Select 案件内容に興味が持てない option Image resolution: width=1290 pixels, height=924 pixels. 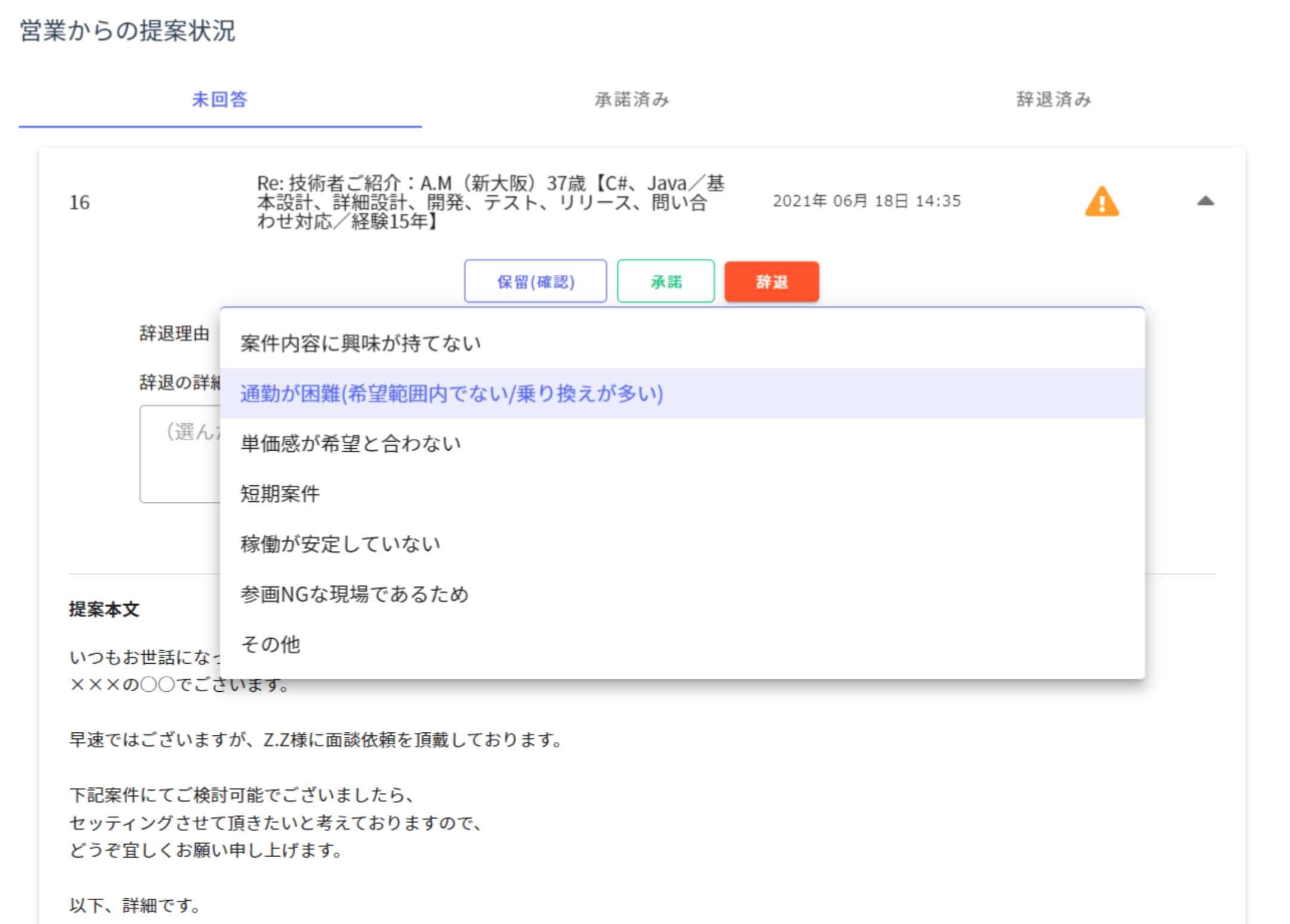(682, 343)
